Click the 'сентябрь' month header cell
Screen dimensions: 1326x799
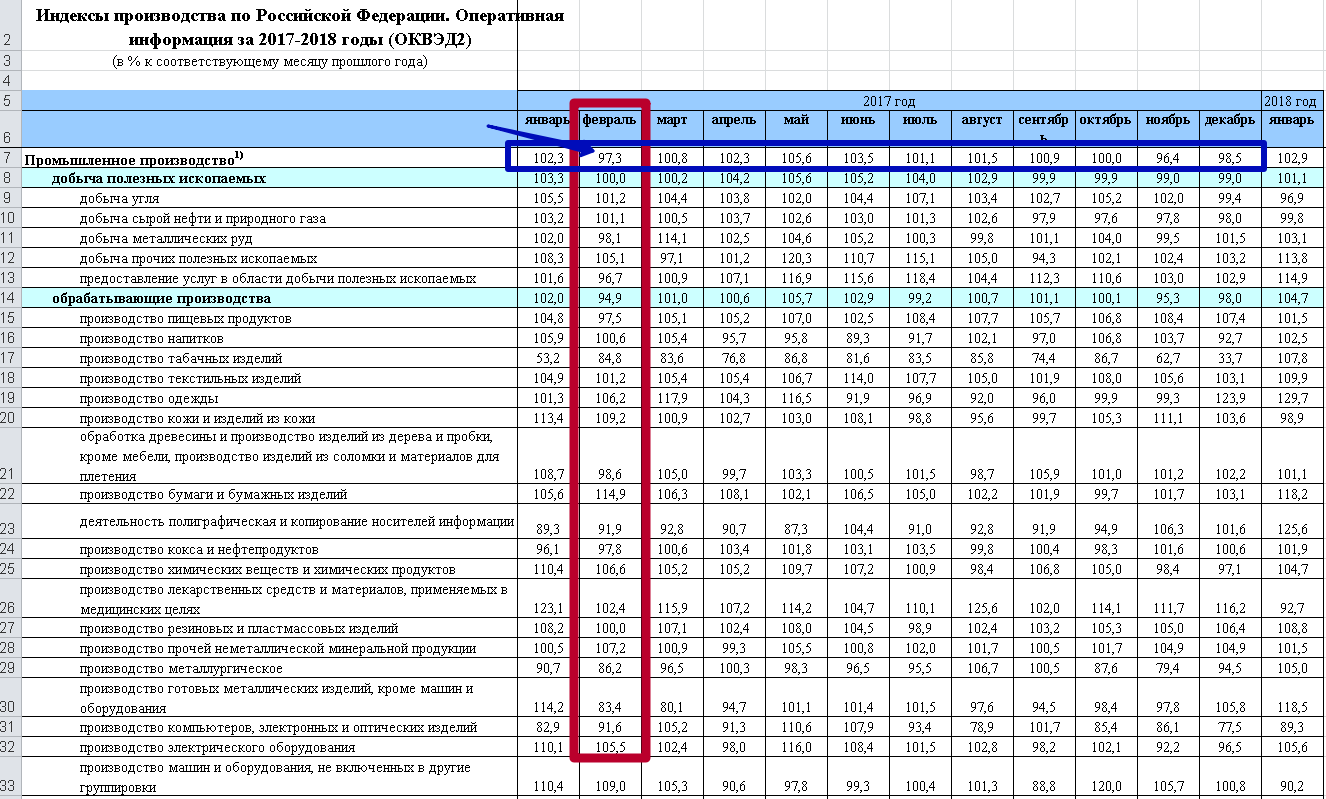pyautogui.click(x=1044, y=128)
